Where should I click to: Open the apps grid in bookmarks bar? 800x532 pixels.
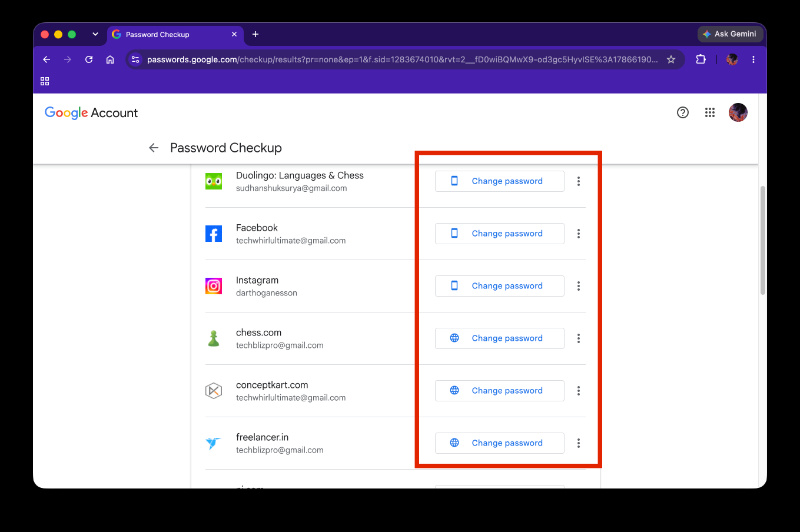[x=45, y=81]
